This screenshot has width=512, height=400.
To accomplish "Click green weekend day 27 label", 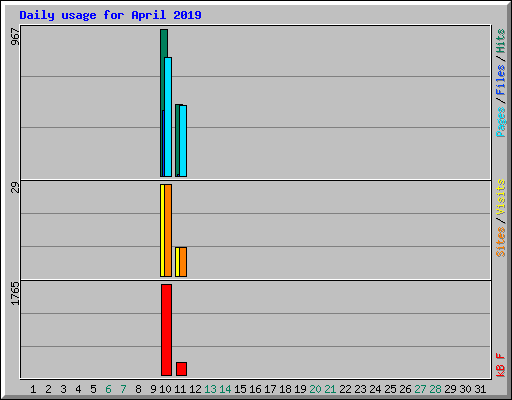I will (420, 389).
